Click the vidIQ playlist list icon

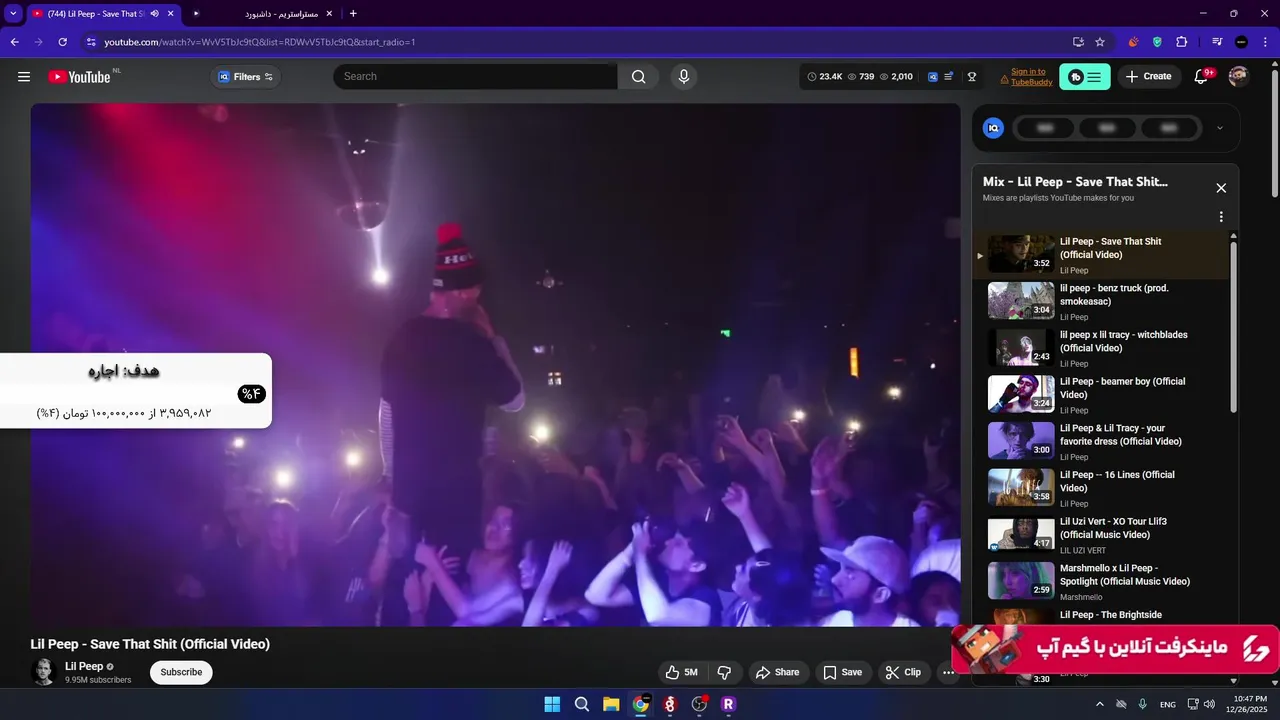[949, 77]
